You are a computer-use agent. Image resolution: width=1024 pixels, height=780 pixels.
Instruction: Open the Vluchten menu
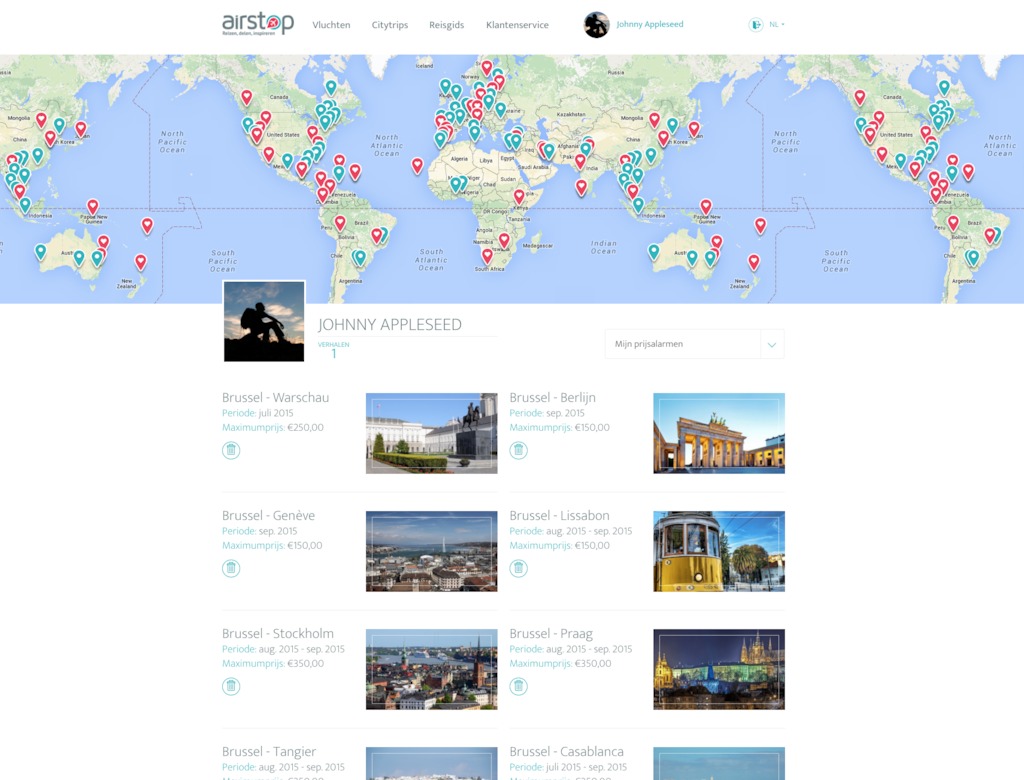pos(331,25)
